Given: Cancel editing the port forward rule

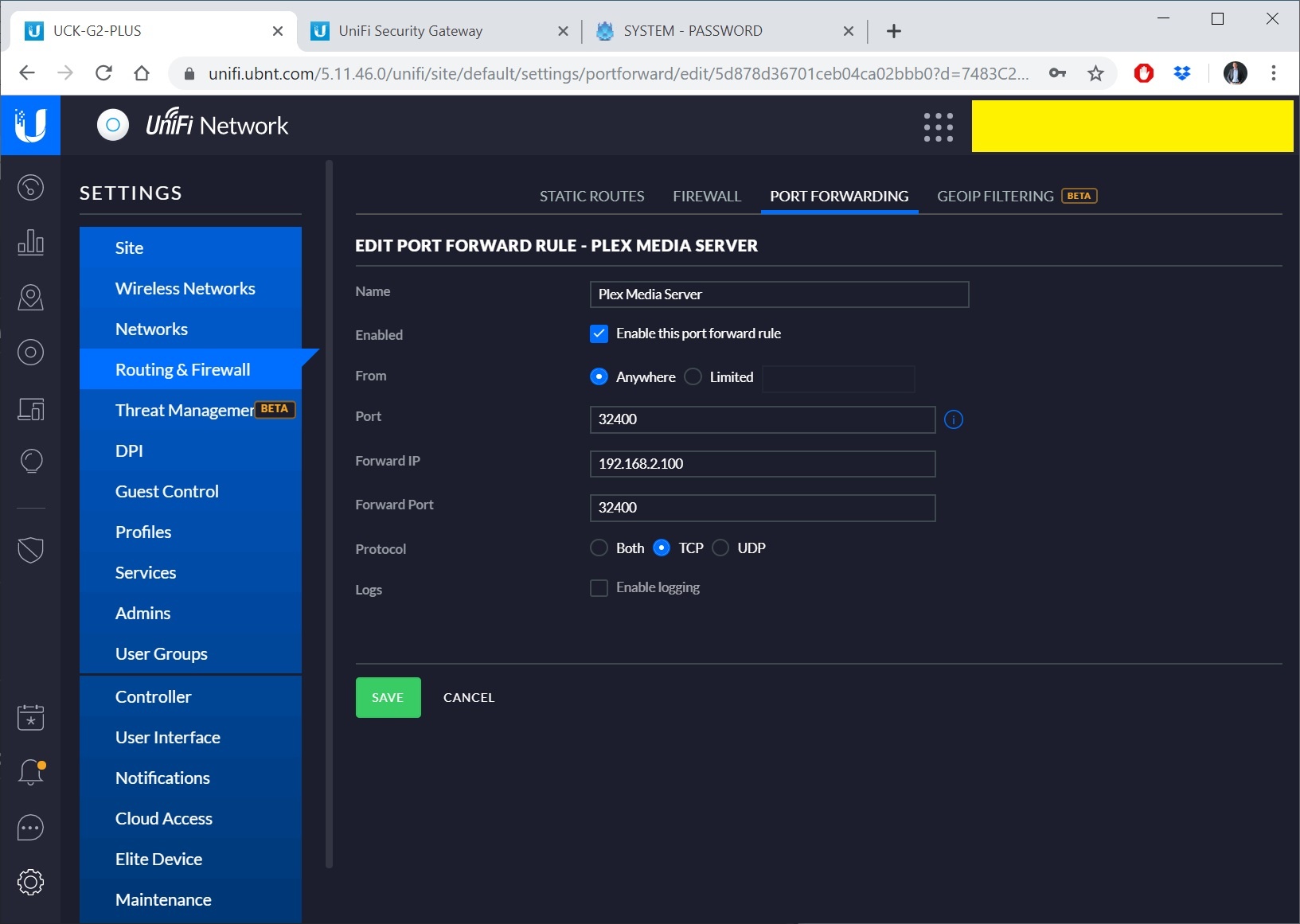Looking at the screenshot, I should point(469,697).
